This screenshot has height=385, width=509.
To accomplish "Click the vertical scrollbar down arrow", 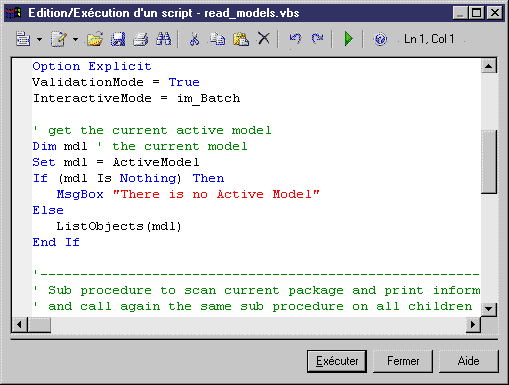I will tap(489, 309).
